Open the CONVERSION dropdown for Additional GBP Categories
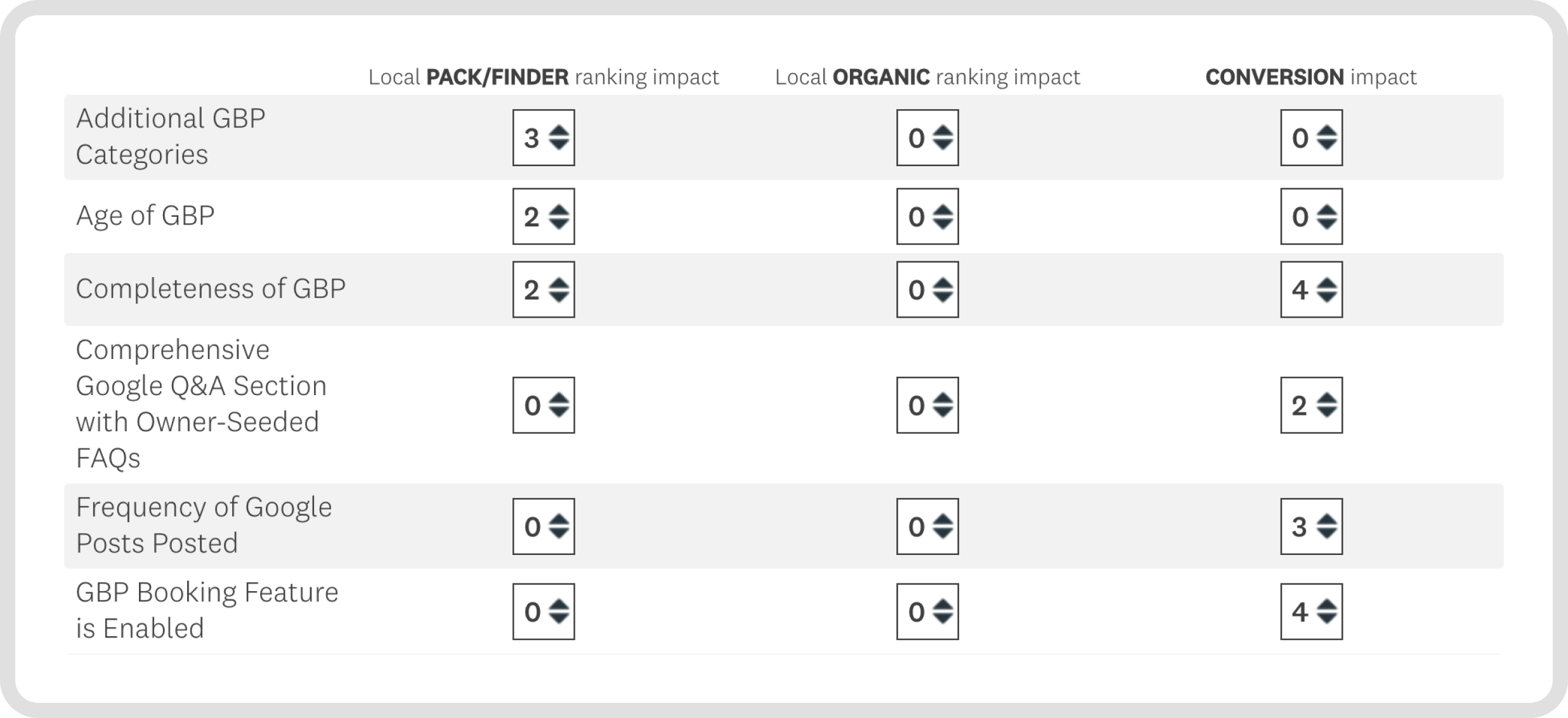This screenshot has width=1568, height=718. 1311,138
